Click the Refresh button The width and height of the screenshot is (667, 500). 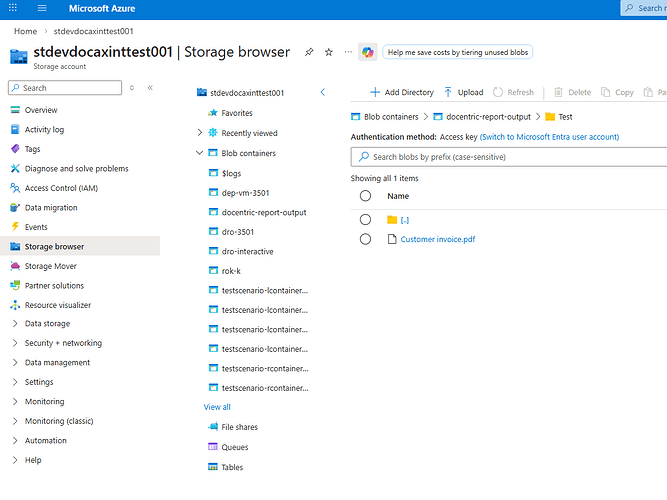tap(513, 92)
